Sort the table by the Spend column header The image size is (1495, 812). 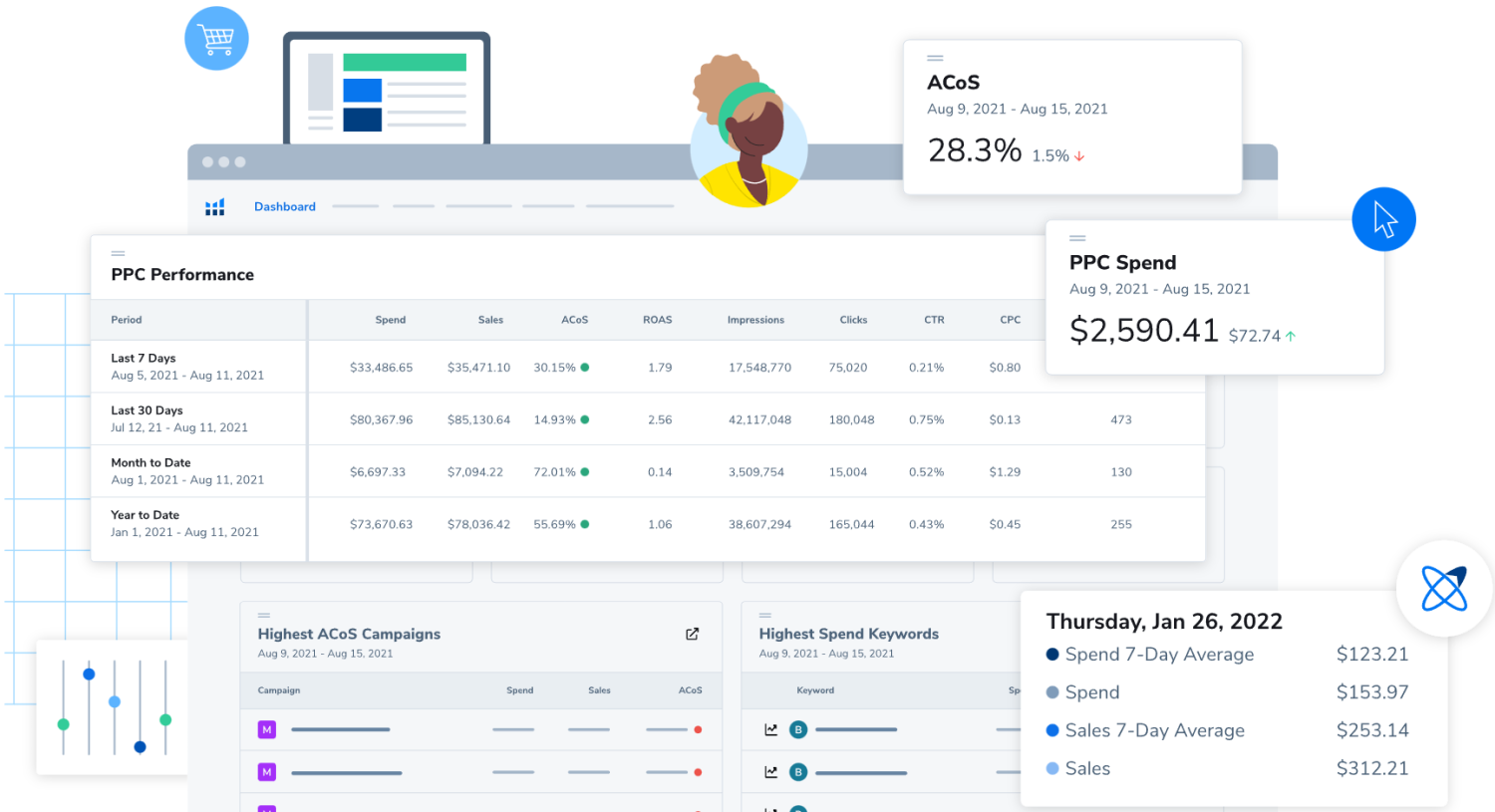tap(390, 320)
